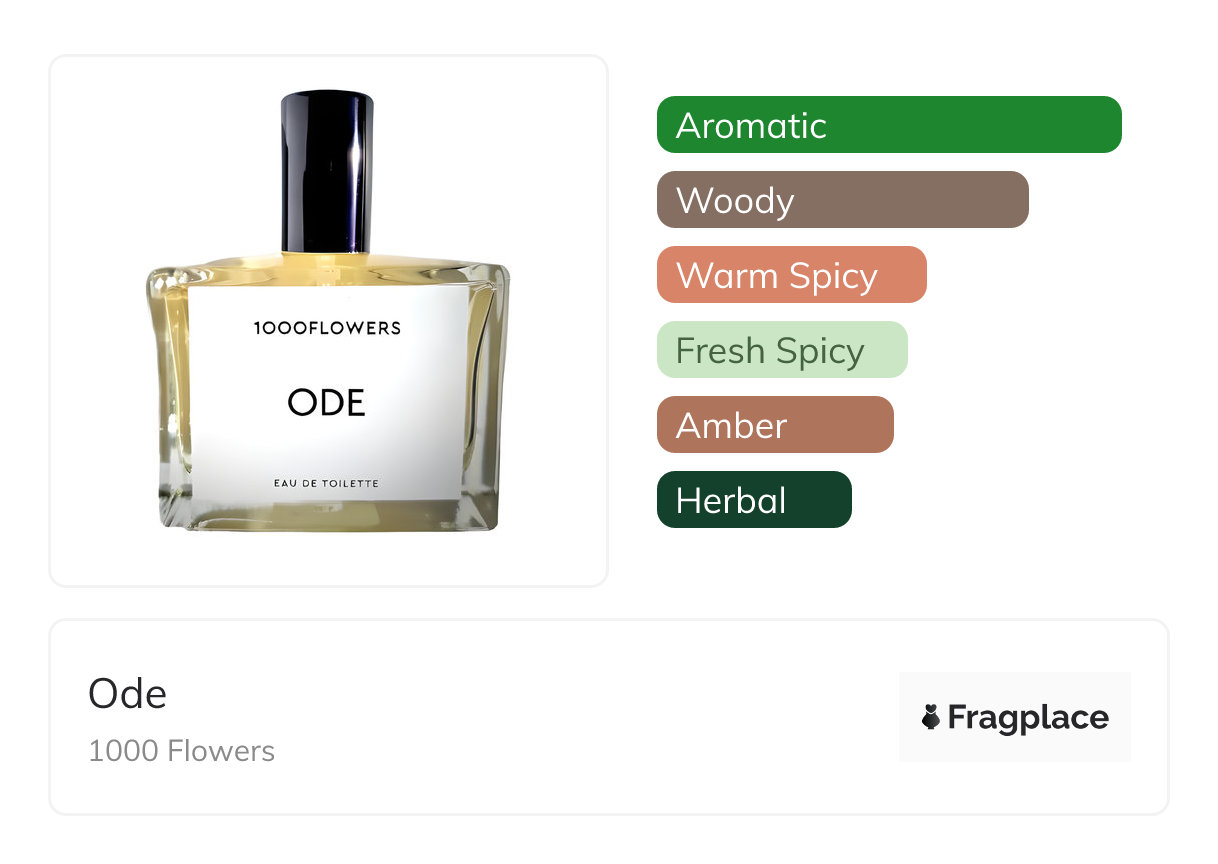Select the Woody accord bar
The image size is (1218, 864).
(x=843, y=200)
